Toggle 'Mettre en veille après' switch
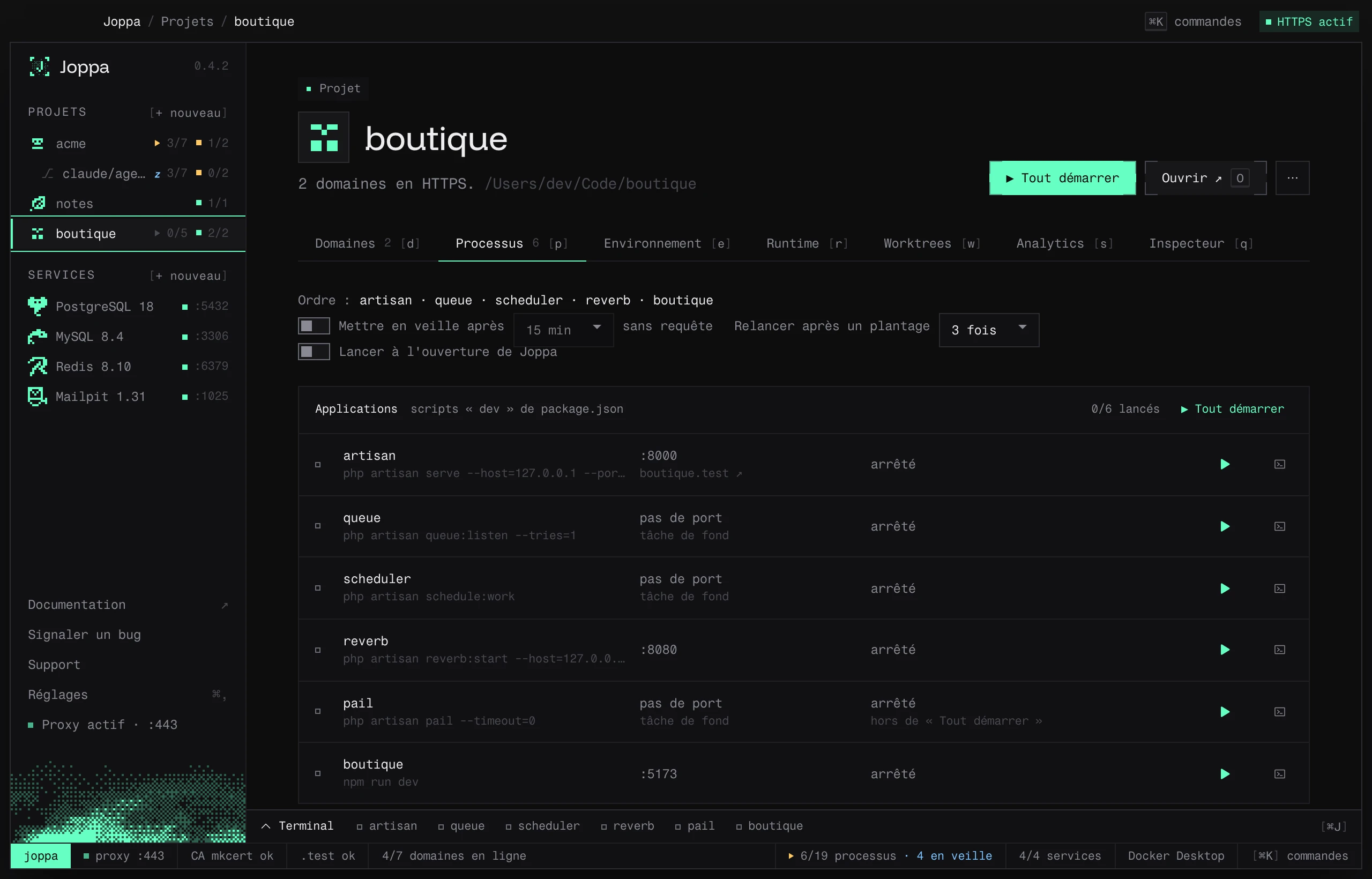This screenshot has width=1372, height=879. [x=314, y=326]
